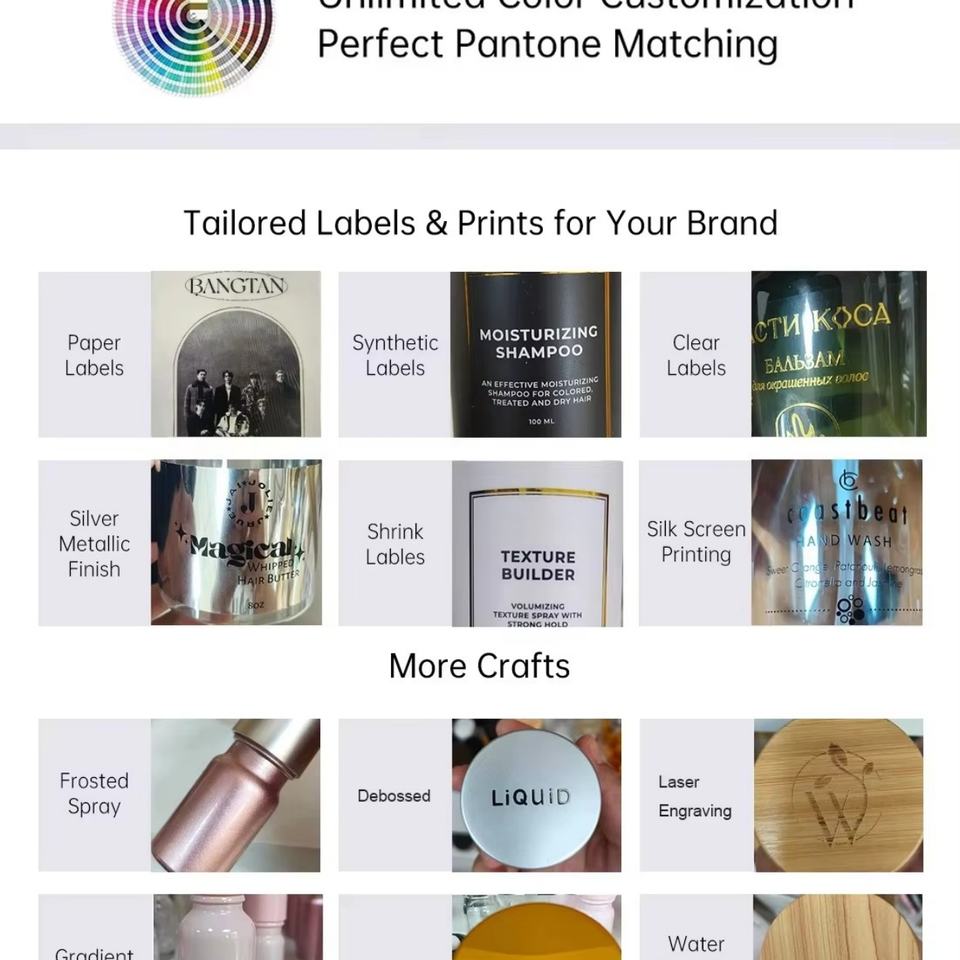This screenshot has width=960, height=960.
Task: Click the laser engraved bamboo lid image
Action: [838, 795]
